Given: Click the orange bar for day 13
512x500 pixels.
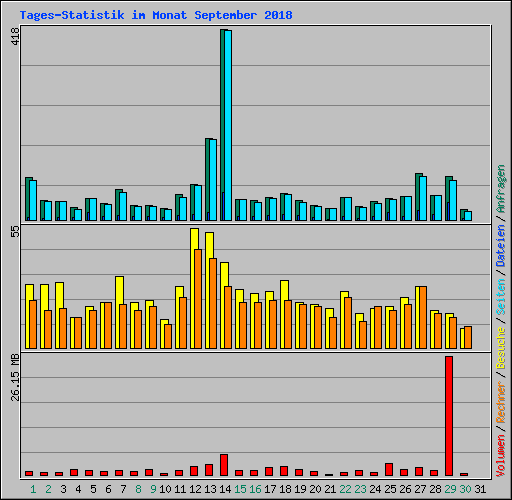Looking at the screenshot, I should [x=213, y=304].
